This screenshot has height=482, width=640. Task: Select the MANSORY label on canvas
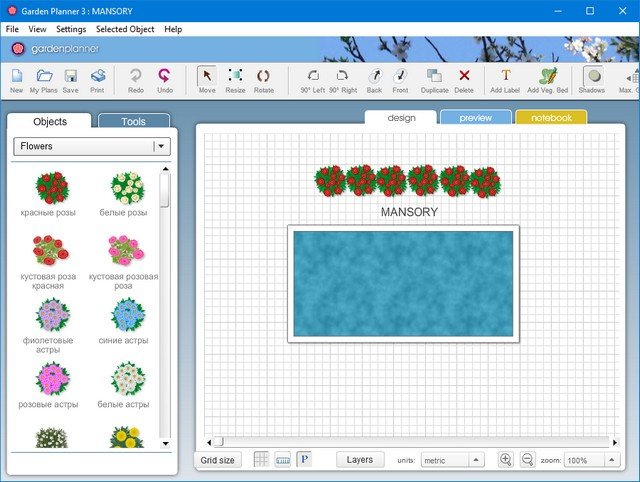point(409,212)
